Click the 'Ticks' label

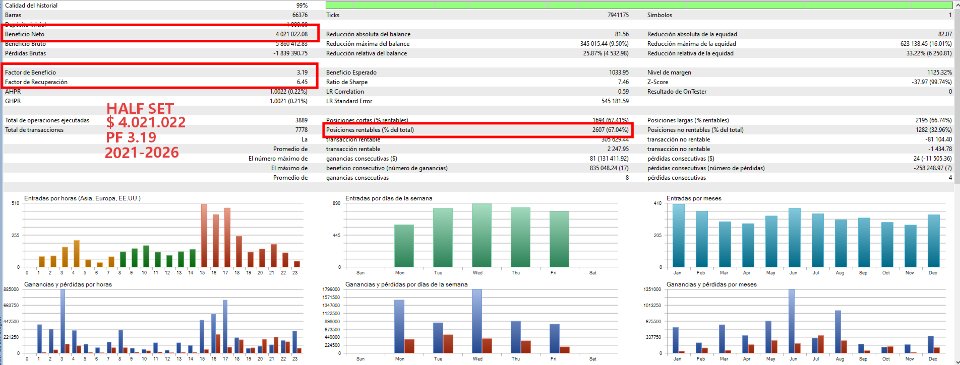pos(333,14)
